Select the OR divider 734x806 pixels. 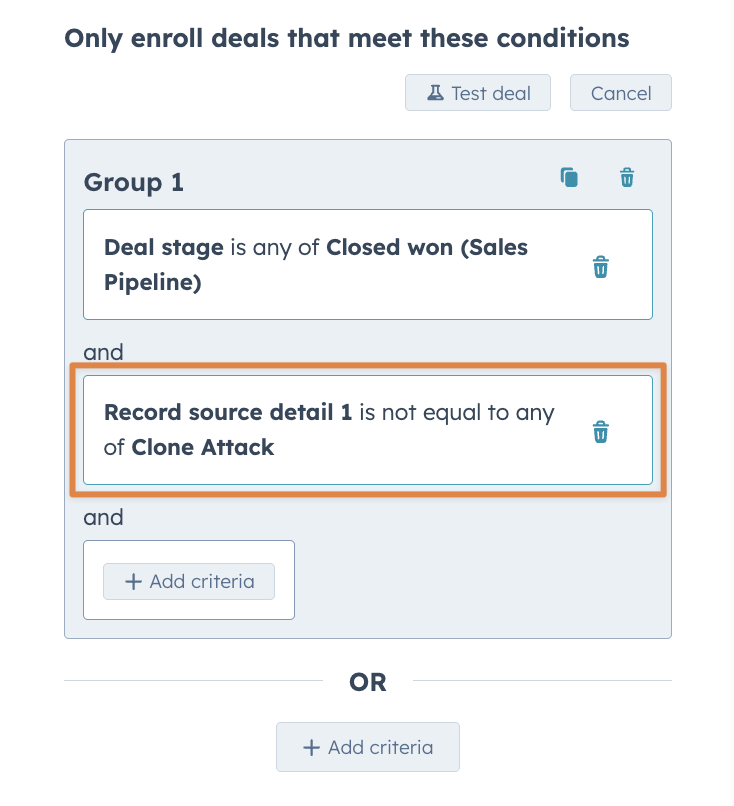tap(367, 681)
